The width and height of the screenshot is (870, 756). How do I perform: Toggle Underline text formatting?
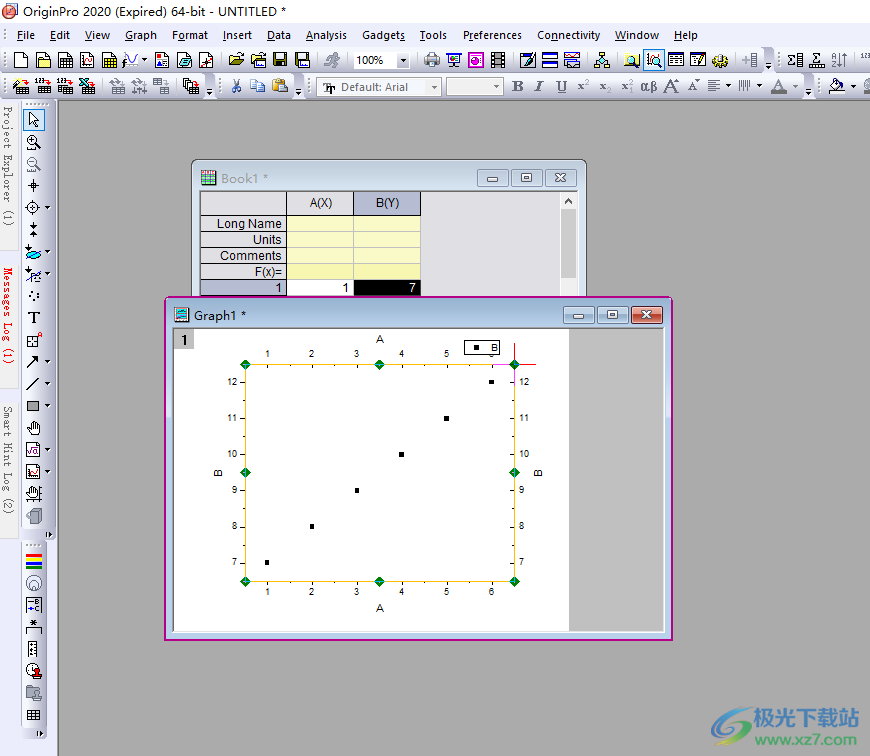click(x=561, y=87)
